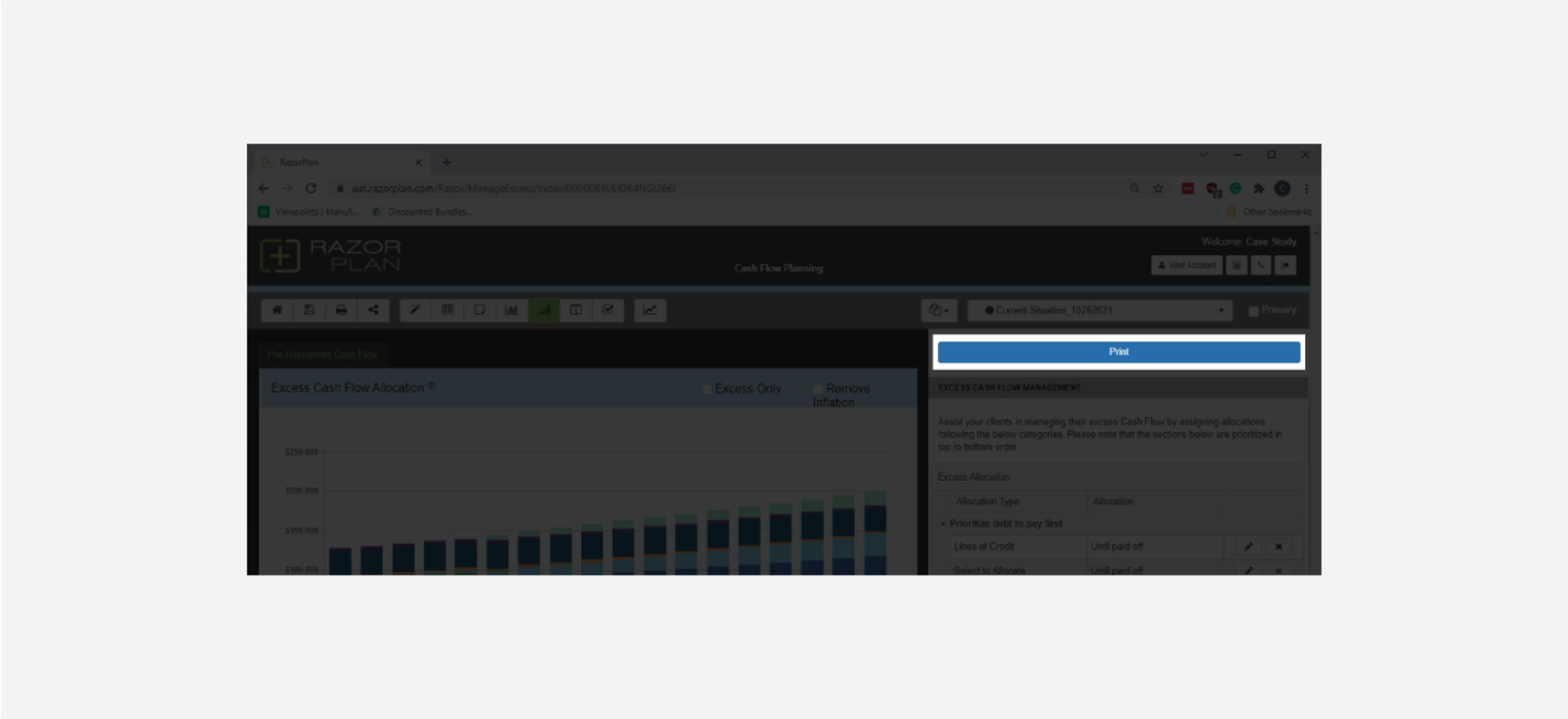Click the share icon in the toolbar
The width and height of the screenshot is (1568, 719).
click(x=374, y=310)
